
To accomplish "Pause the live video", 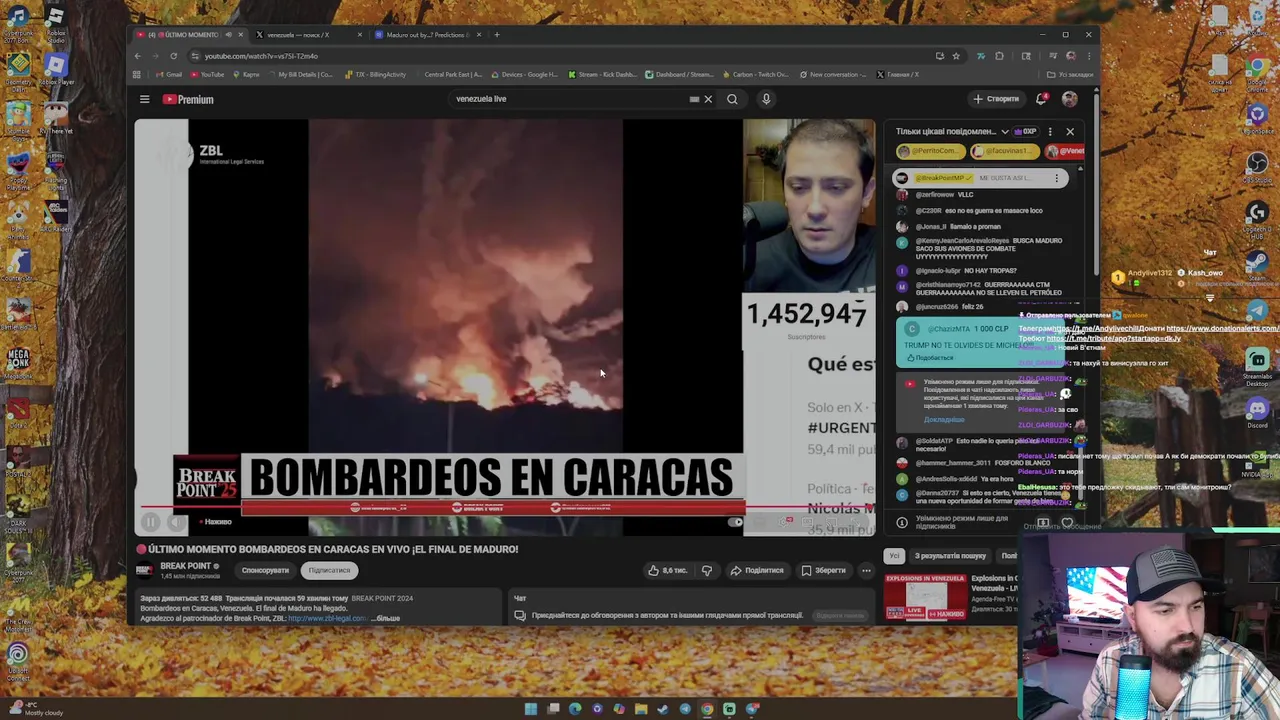I will point(150,521).
